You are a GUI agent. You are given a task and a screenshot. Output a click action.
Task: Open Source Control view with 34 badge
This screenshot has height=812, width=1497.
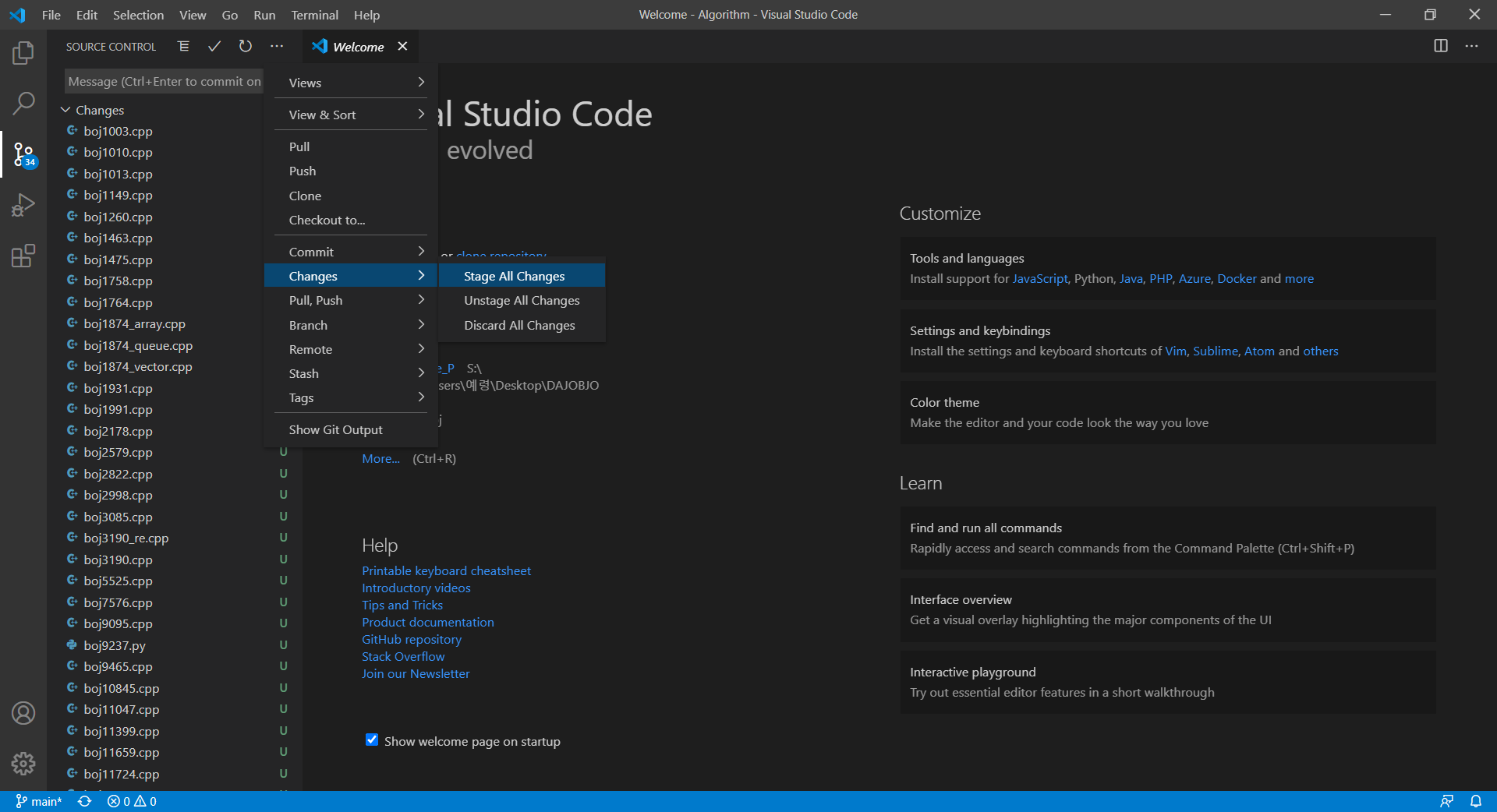(23, 154)
